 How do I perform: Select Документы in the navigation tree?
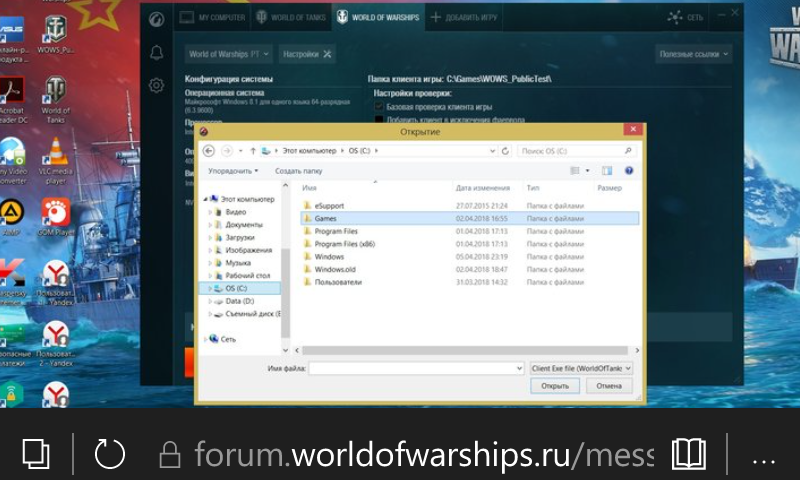[x=243, y=224]
